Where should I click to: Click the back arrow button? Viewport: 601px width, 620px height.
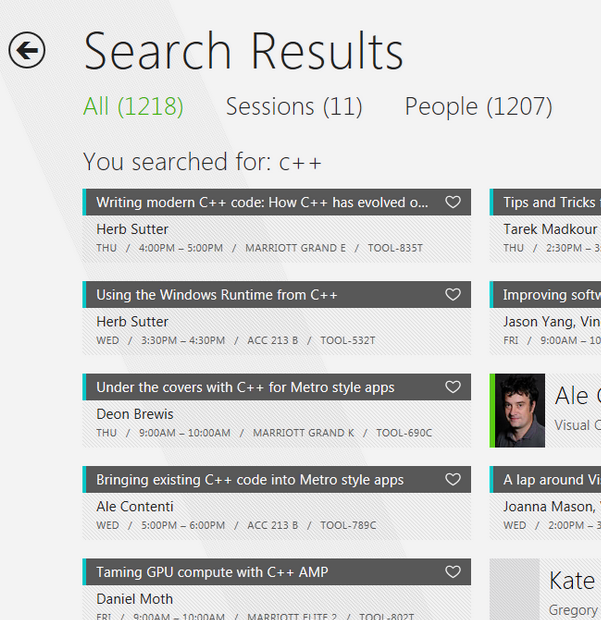pyautogui.click(x=27, y=49)
